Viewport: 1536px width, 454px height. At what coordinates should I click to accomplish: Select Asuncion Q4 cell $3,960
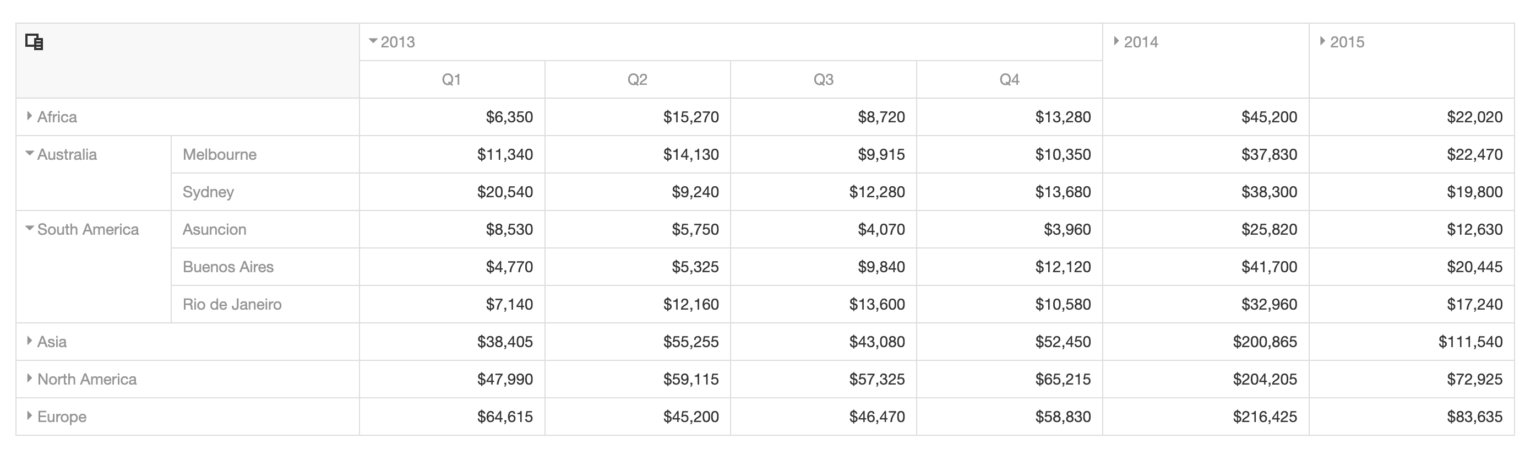click(x=1066, y=230)
